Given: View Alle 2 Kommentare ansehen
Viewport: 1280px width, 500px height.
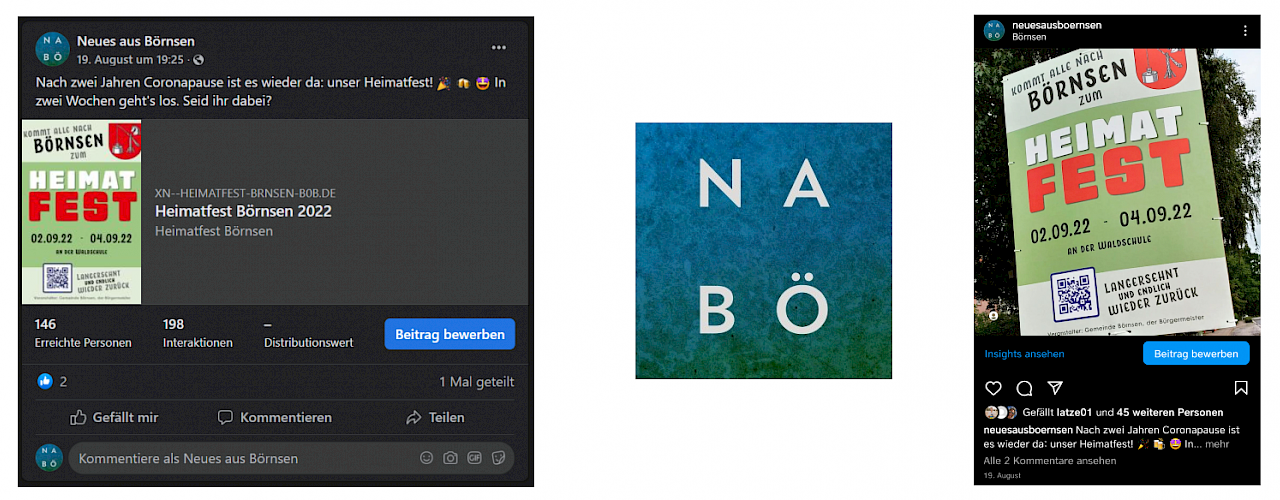Looking at the screenshot, I should coord(1050,461).
